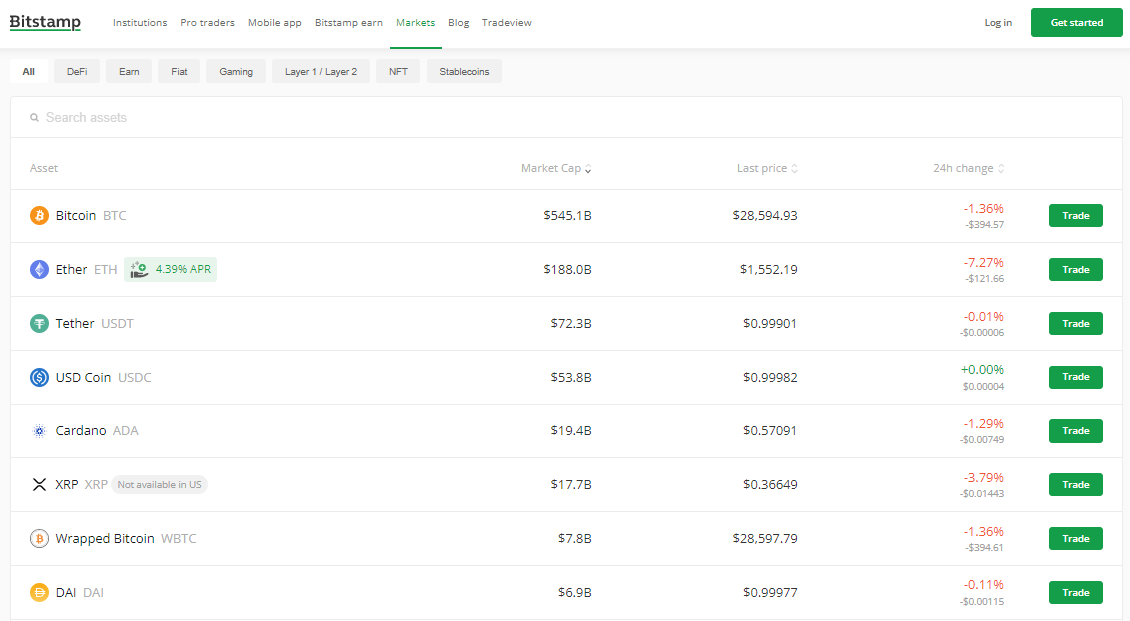Viewport: 1130px width, 621px height.
Task: Click the $28,597.79 last price value
Action: (x=765, y=539)
